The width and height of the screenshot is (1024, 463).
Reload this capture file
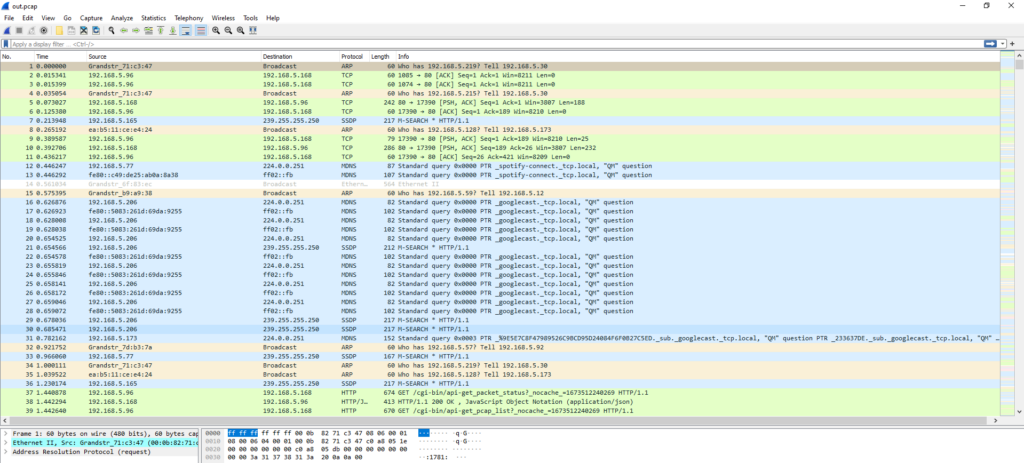point(96,30)
